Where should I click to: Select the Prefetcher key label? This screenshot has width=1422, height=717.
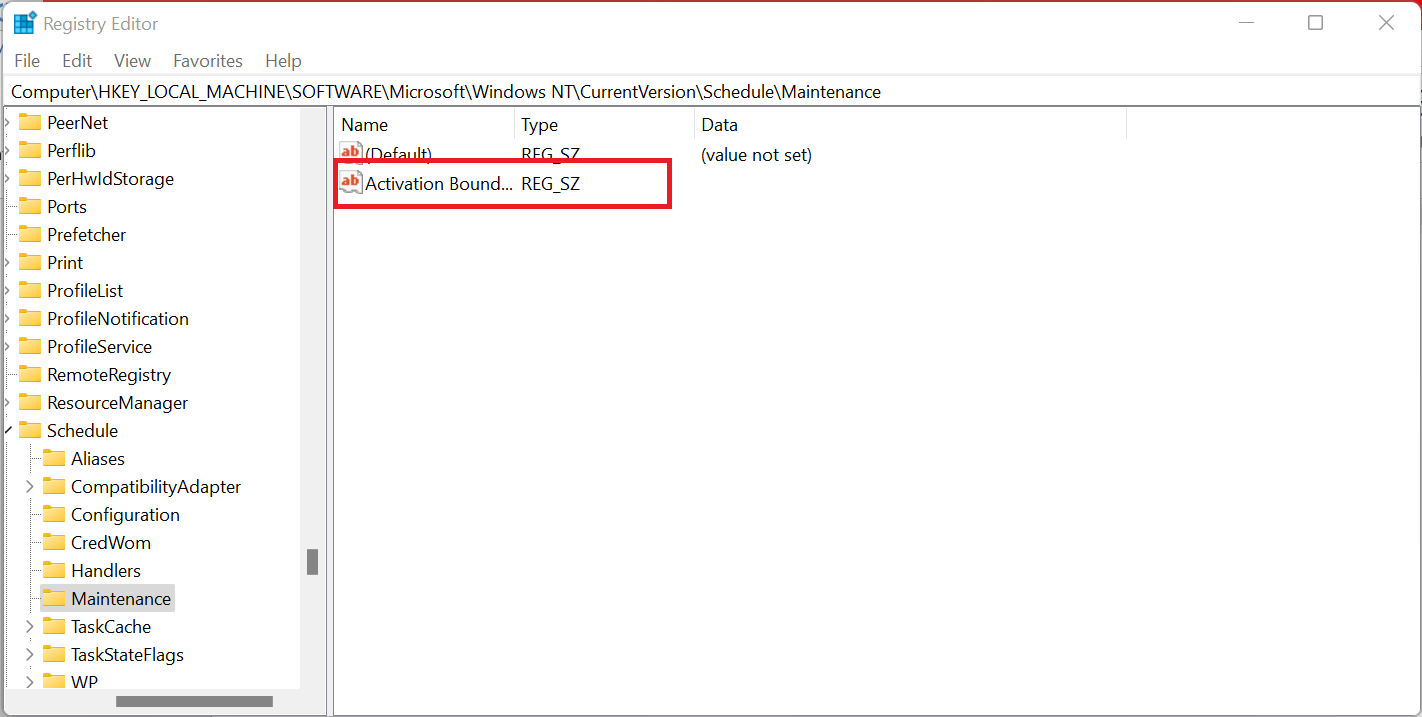pos(86,235)
